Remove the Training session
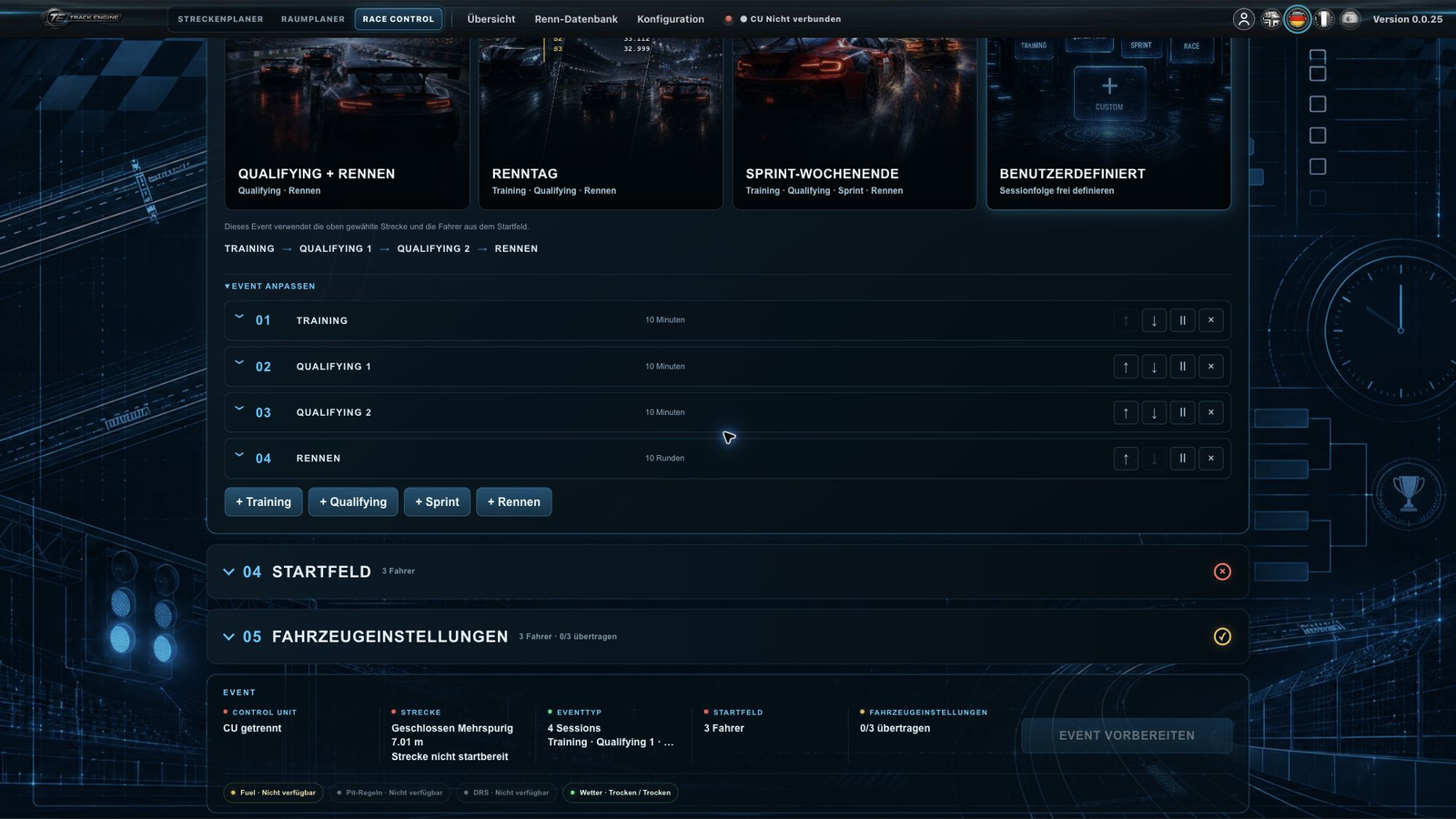 (1210, 320)
